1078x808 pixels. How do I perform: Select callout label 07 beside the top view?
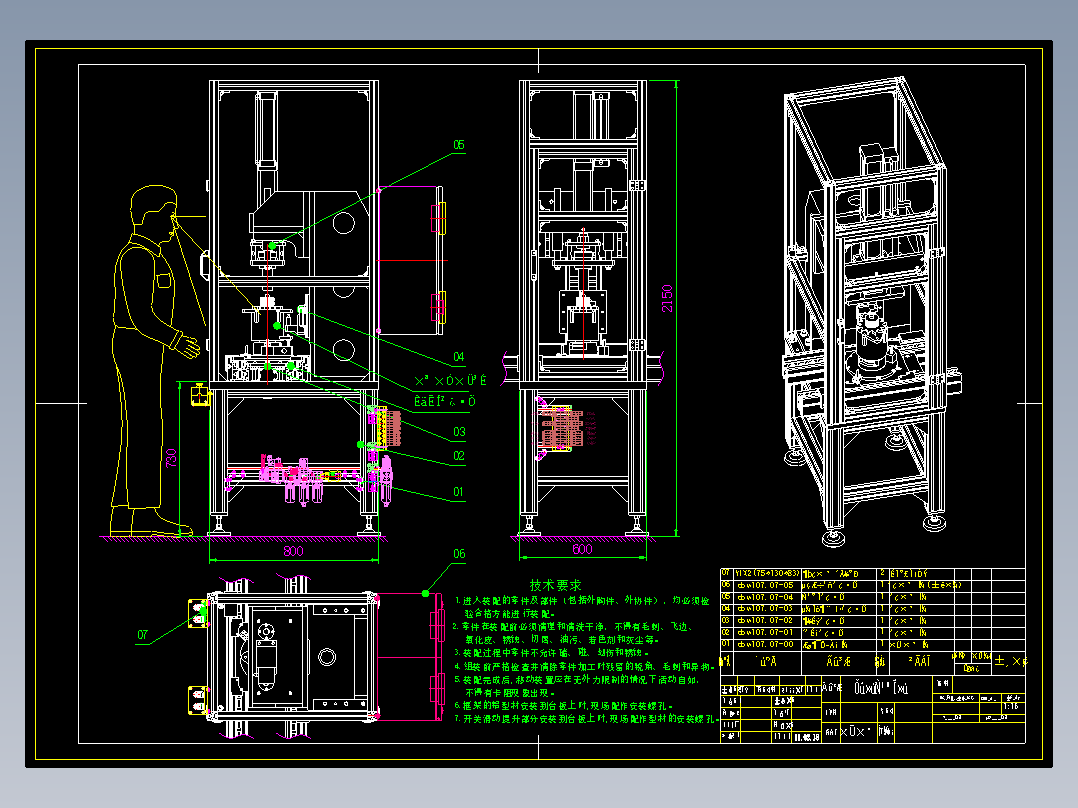(142, 635)
